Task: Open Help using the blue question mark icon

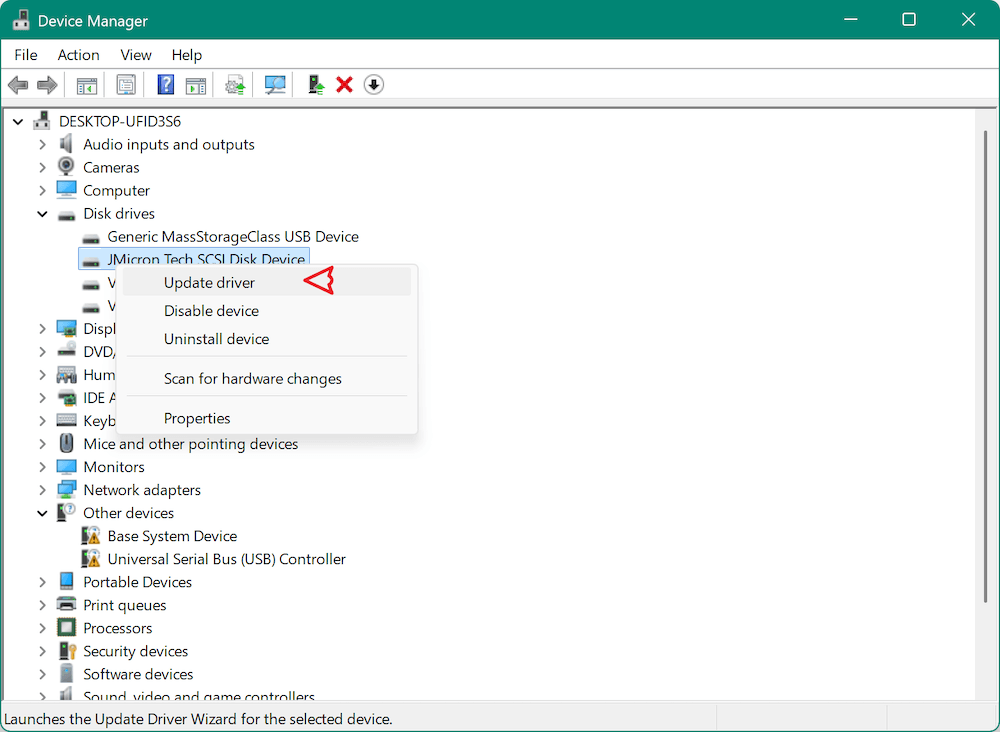Action: (x=165, y=84)
